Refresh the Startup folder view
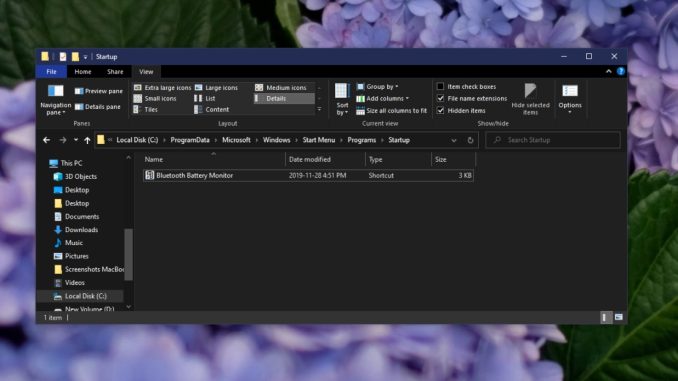 [470, 140]
